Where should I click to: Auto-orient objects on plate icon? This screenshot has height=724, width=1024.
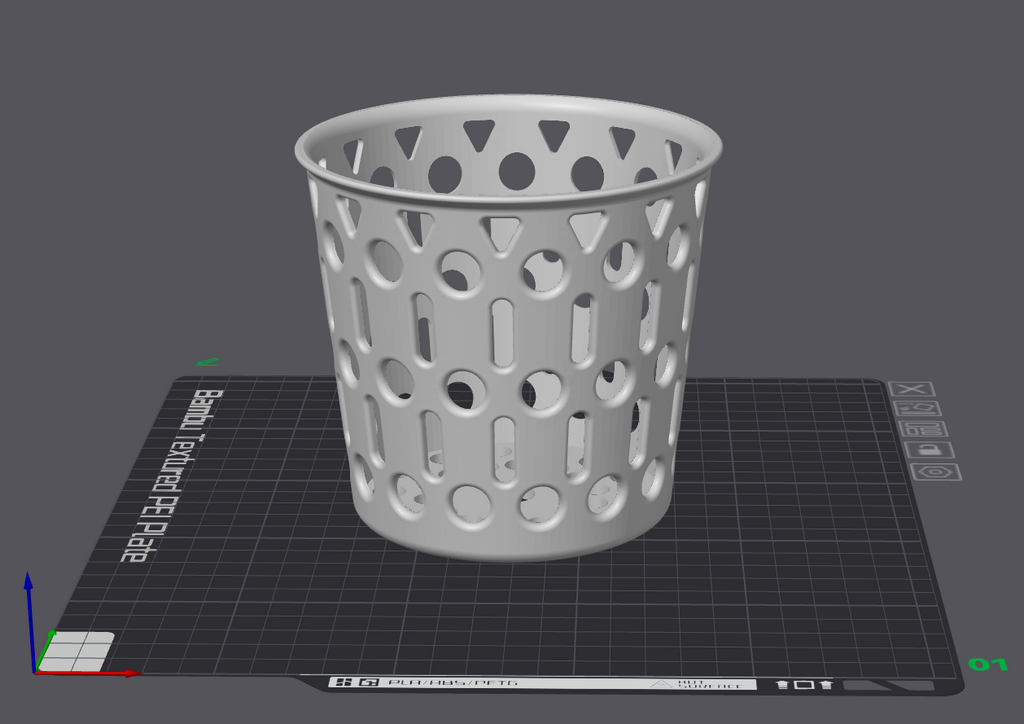(919, 409)
